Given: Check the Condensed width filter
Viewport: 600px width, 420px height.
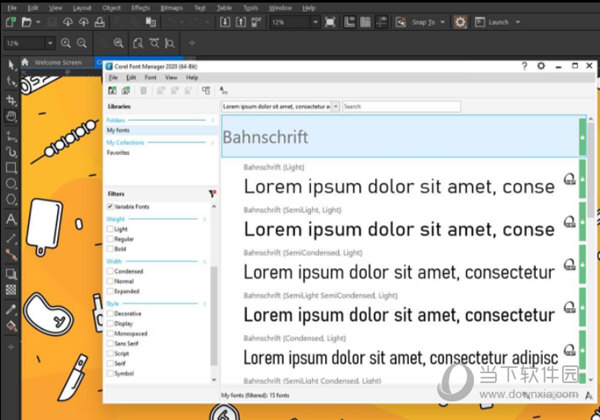Looking at the screenshot, I should pyautogui.click(x=110, y=271).
